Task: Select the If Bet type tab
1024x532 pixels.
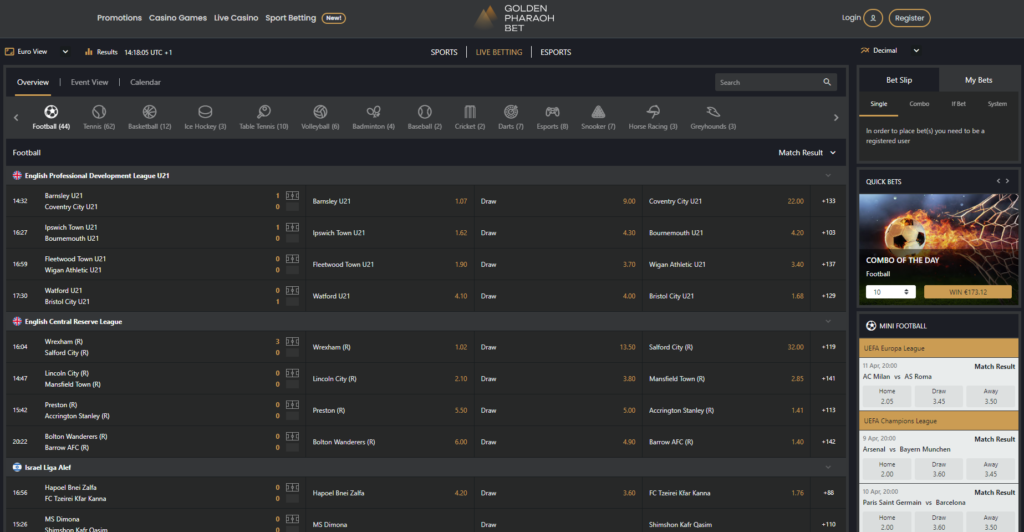Action: pos(958,104)
